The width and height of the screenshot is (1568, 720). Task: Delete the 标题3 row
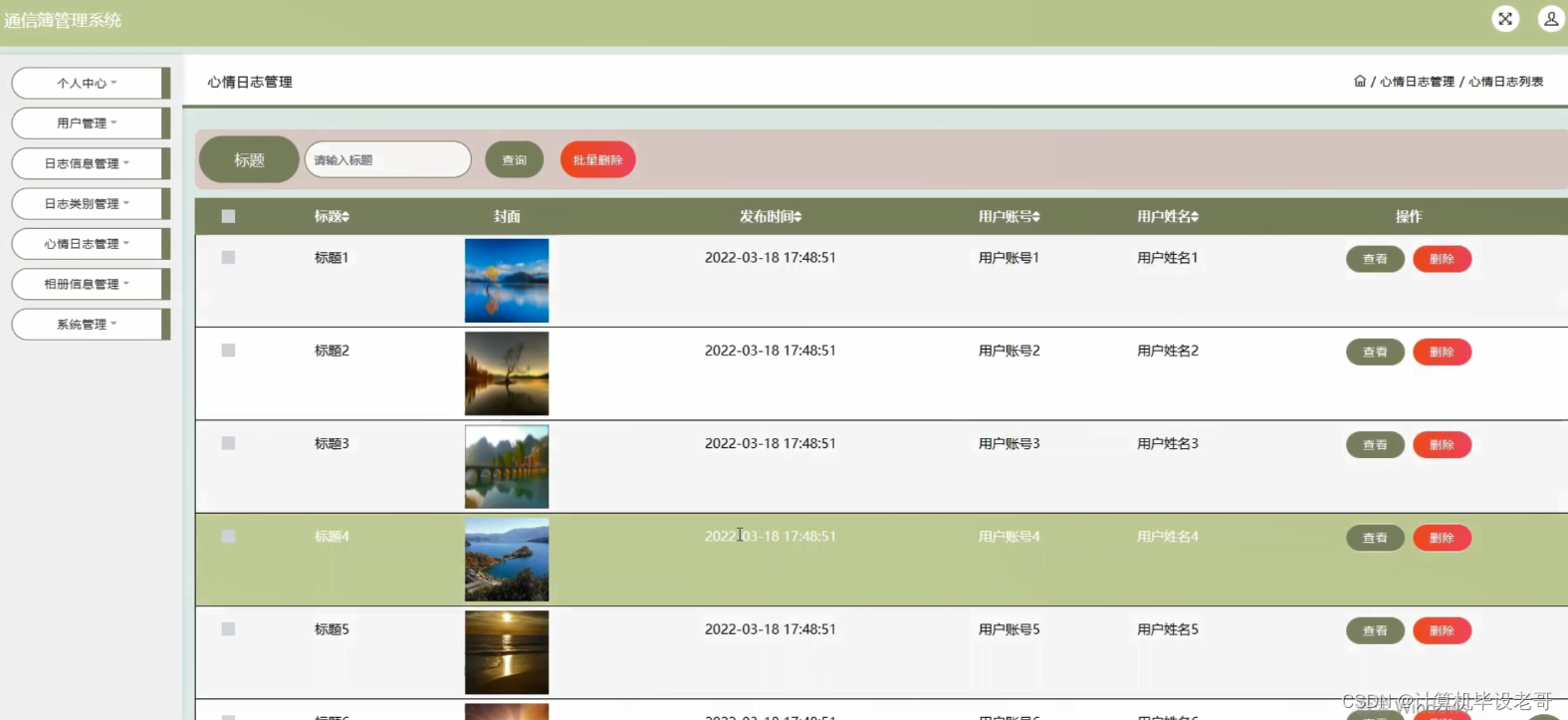[1442, 445]
